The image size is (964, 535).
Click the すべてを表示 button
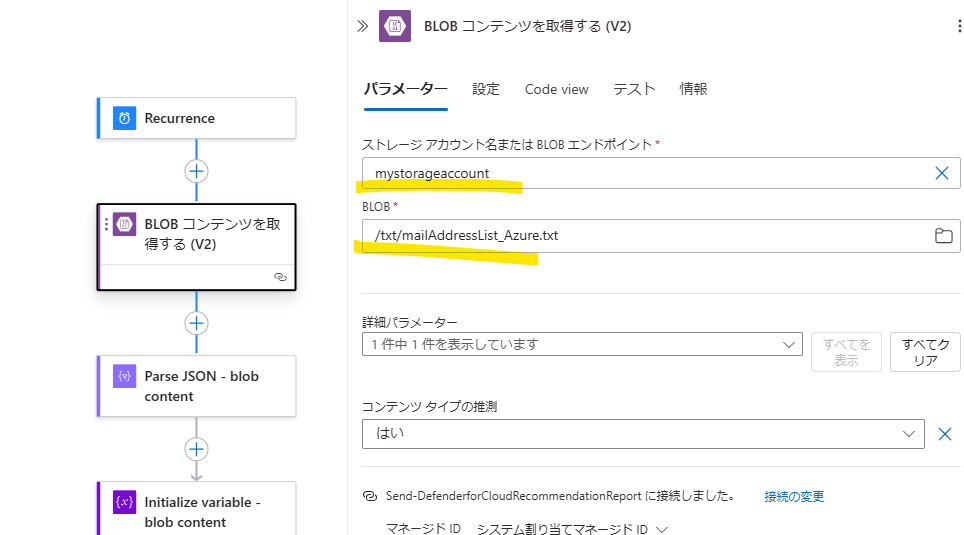[x=846, y=352]
